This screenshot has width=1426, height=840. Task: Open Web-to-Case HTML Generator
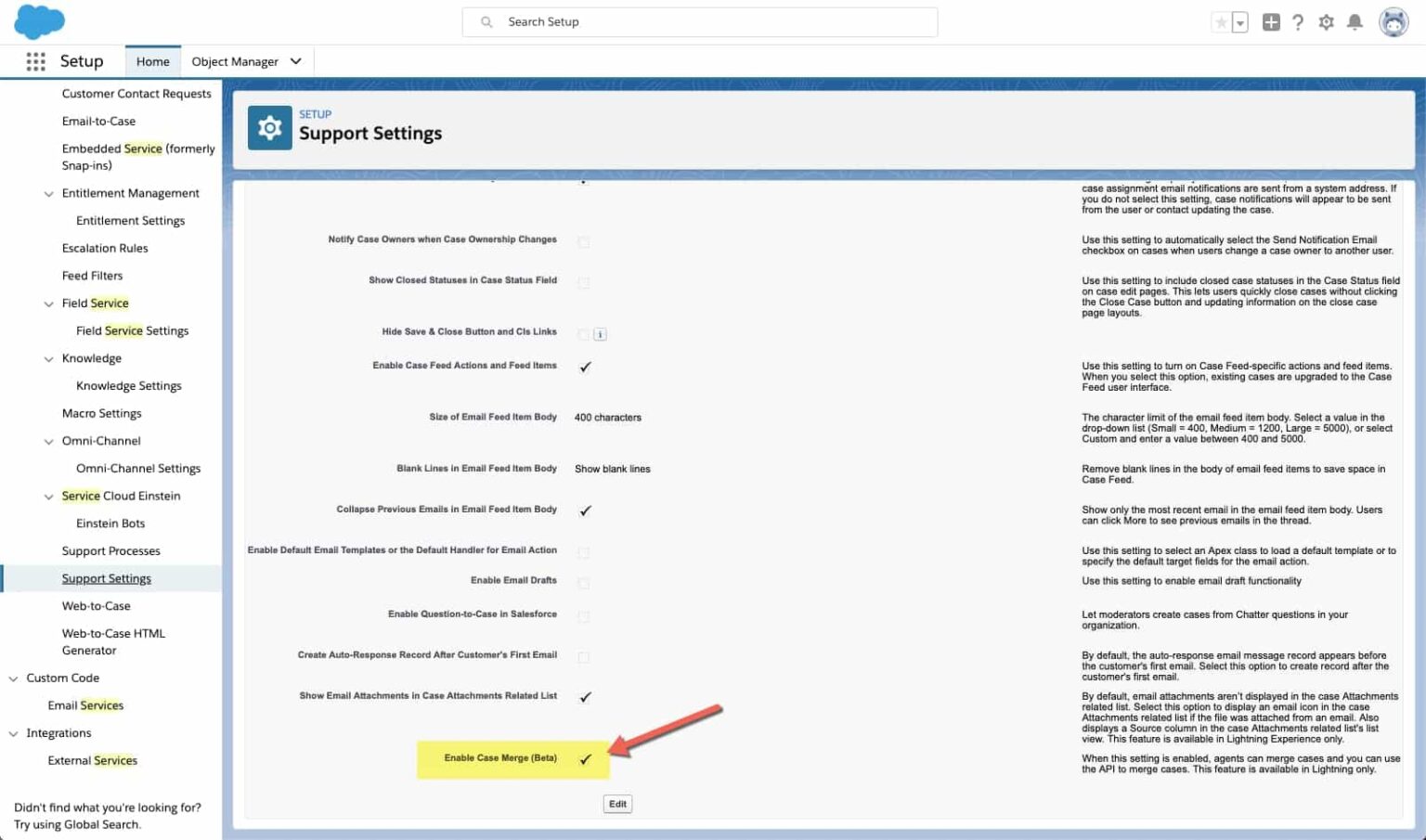pos(112,640)
